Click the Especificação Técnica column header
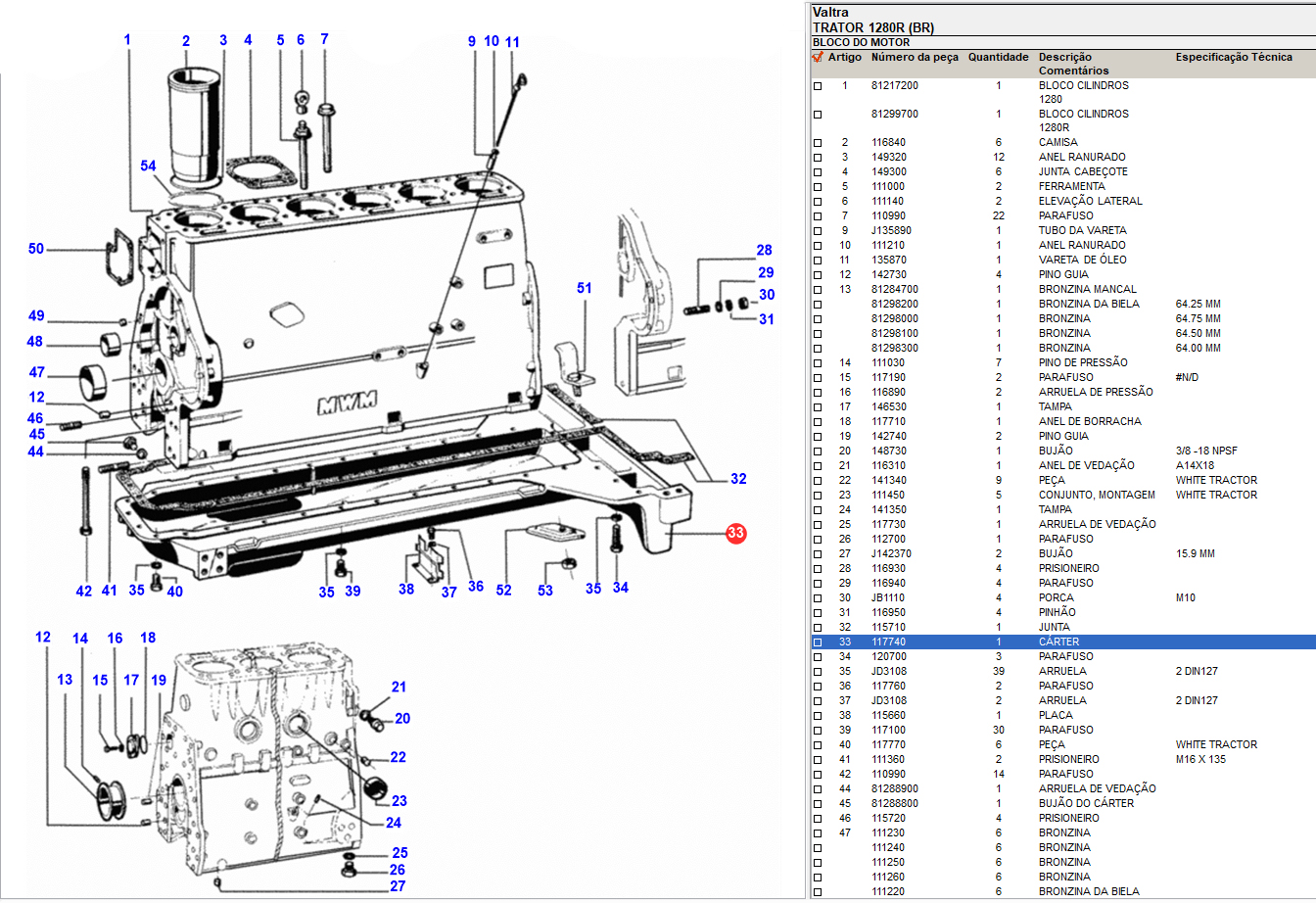Viewport: 1316px width, 903px height. tap(1234, 58)
